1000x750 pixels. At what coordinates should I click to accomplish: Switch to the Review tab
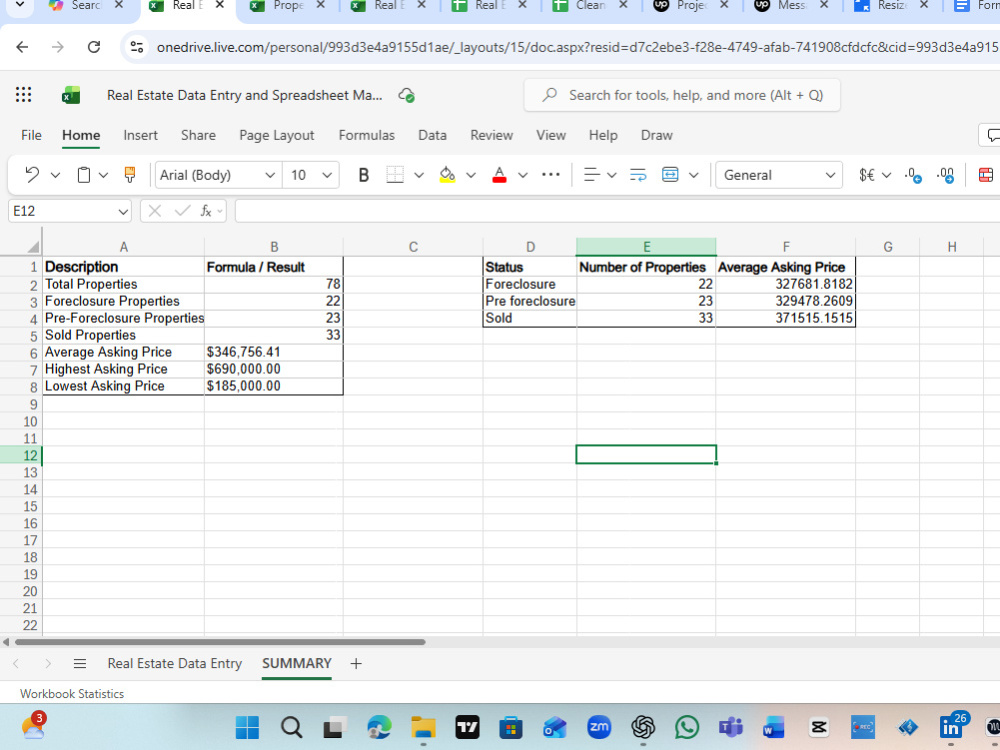tap(492, 135)
